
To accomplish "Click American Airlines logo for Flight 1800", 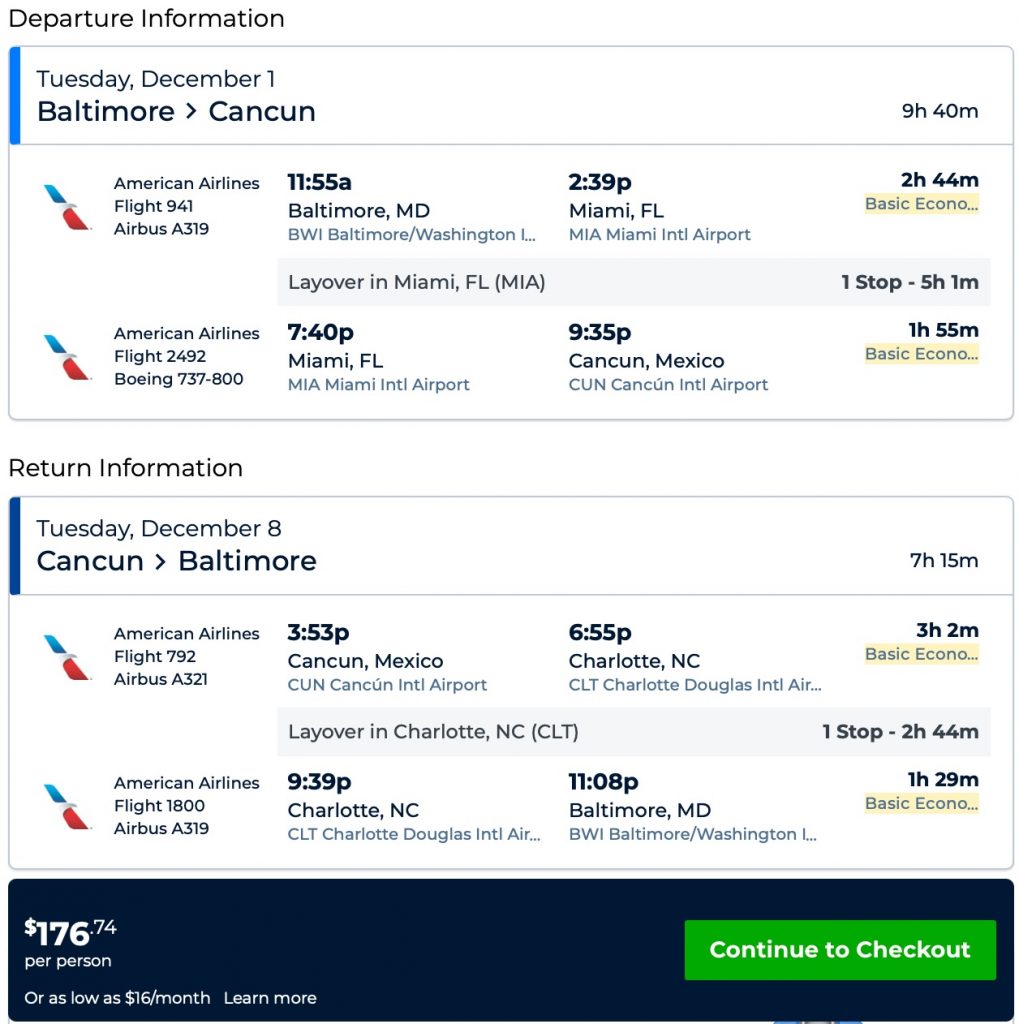I will [x=67, y=806].
